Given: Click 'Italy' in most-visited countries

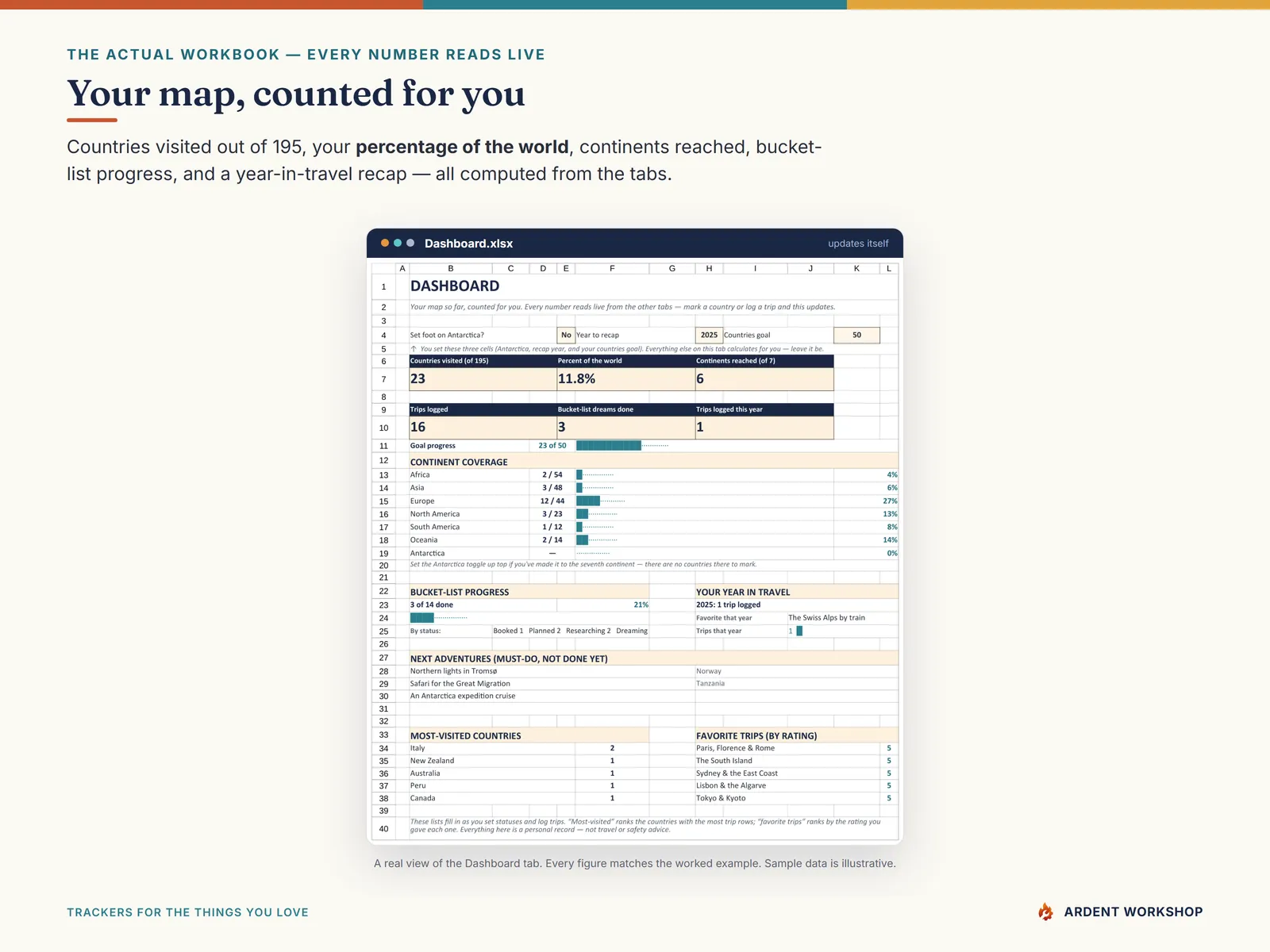Looking at the screenshot, I should [x=418, y=748].
